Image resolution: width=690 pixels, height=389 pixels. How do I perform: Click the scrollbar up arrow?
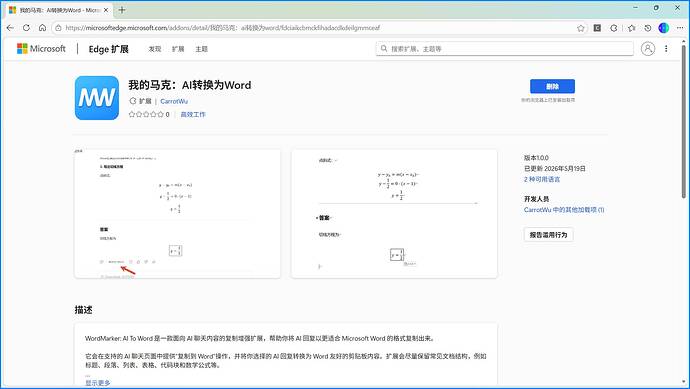pyautogui.click(x=683, y=41)
